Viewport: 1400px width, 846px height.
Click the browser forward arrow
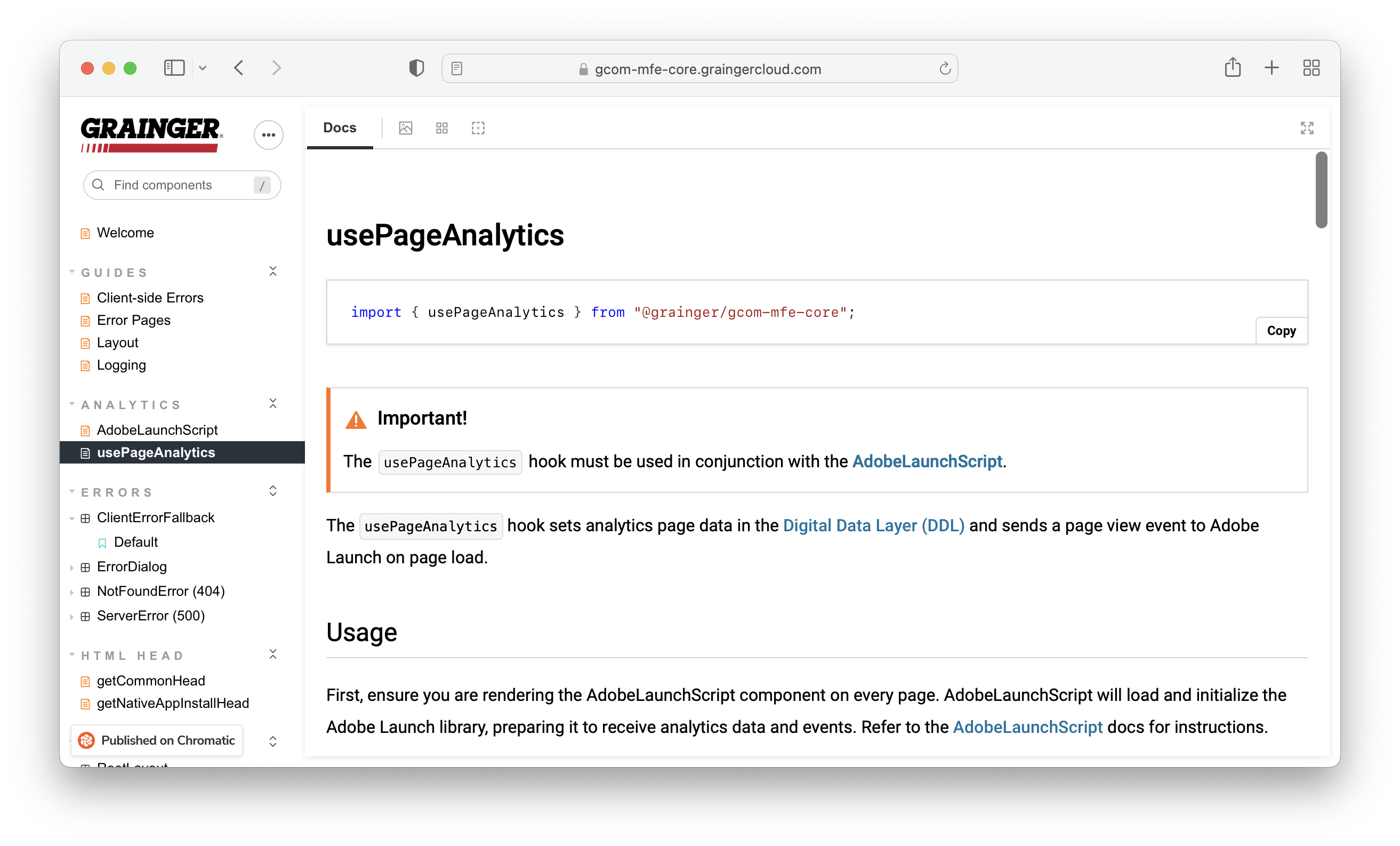click(x=276, y=68)
